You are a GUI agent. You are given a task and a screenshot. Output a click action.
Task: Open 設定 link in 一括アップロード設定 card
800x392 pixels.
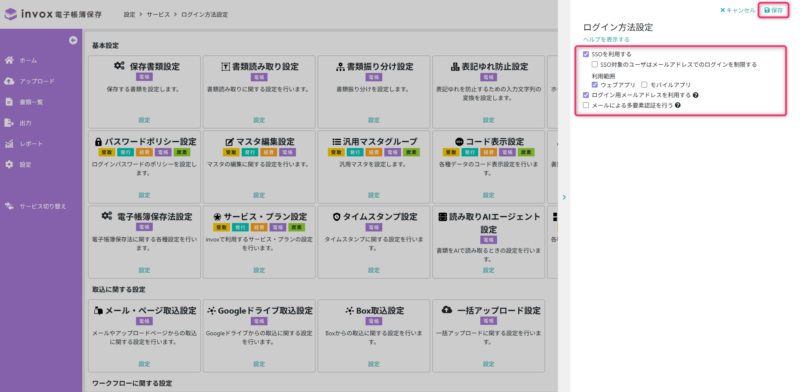point(489,364)
